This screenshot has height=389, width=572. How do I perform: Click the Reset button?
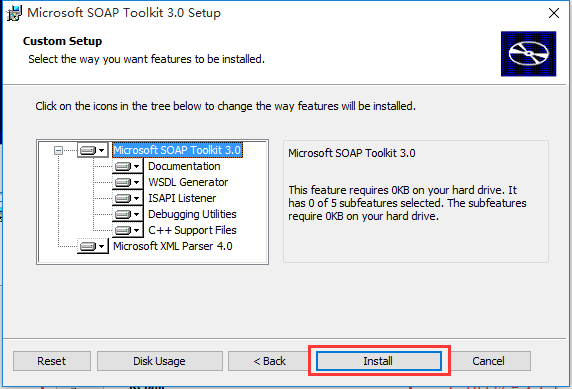pyautogui.click(x=52, y=361)
